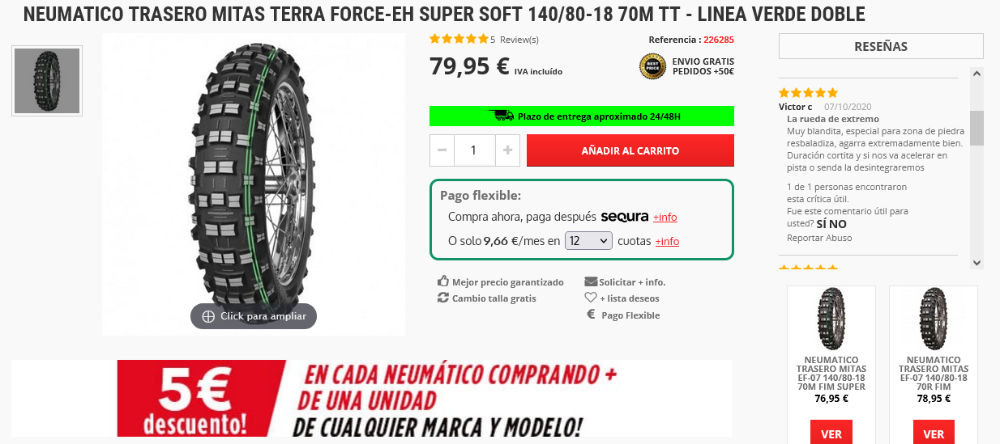Open the 12 cuotas installment dropdown
Image resolution: width=1000 pixels, height=444 pixels.
(x=589, y=241)
